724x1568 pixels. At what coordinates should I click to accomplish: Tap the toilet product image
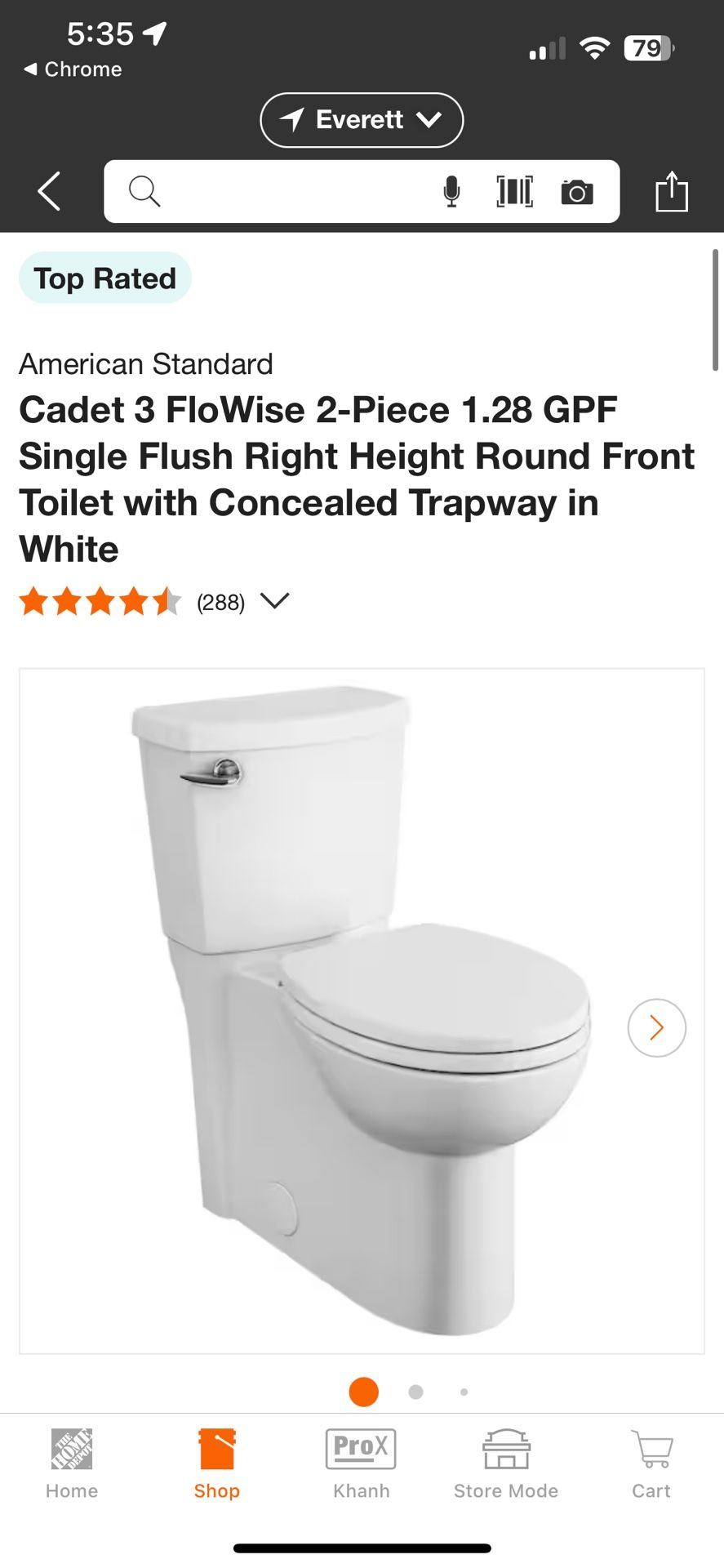click(362, 1011)
